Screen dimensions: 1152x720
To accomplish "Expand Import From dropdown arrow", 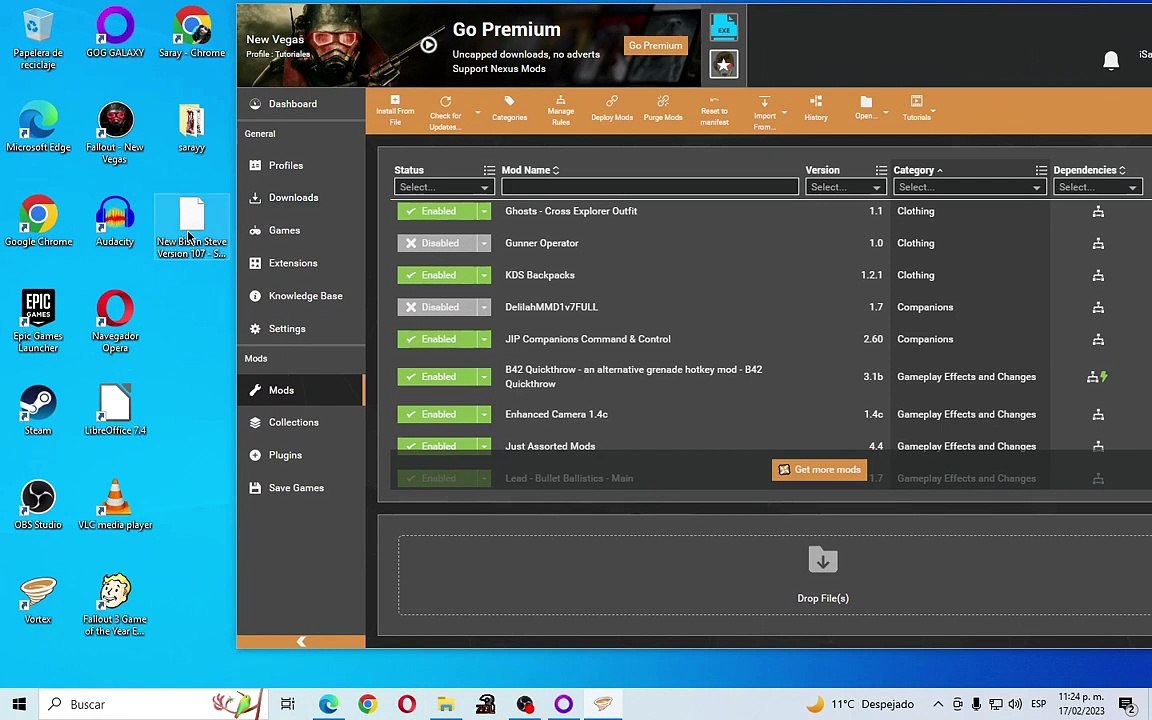I will click(785, 112).
